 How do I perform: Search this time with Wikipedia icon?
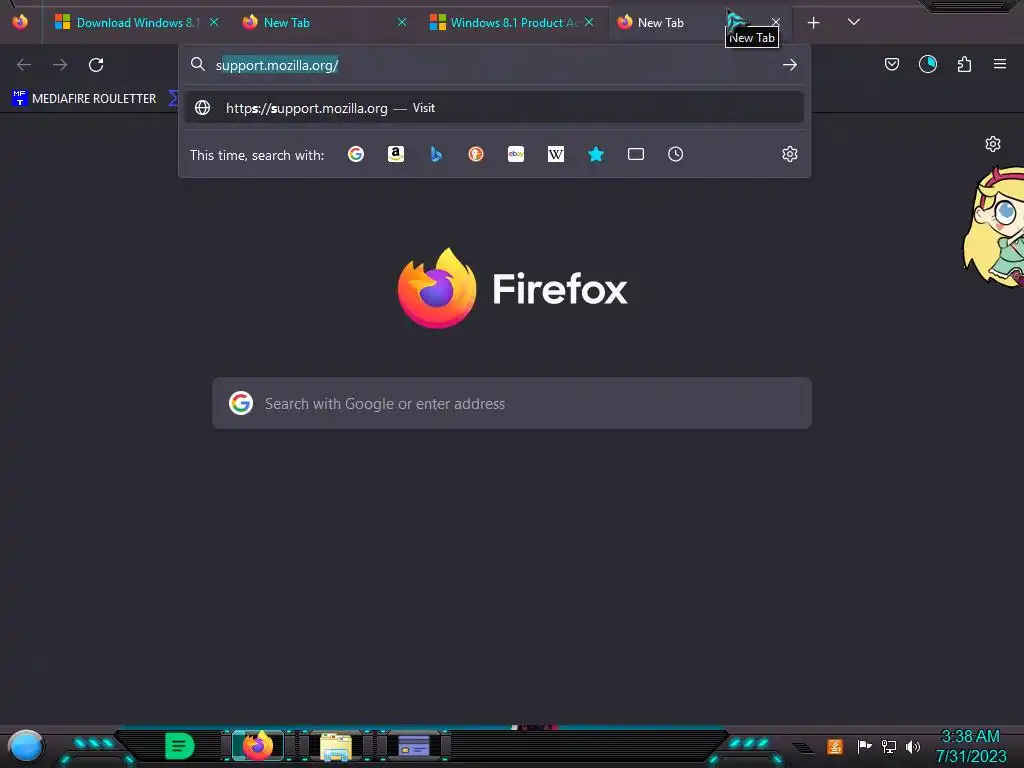coord(556,154)
